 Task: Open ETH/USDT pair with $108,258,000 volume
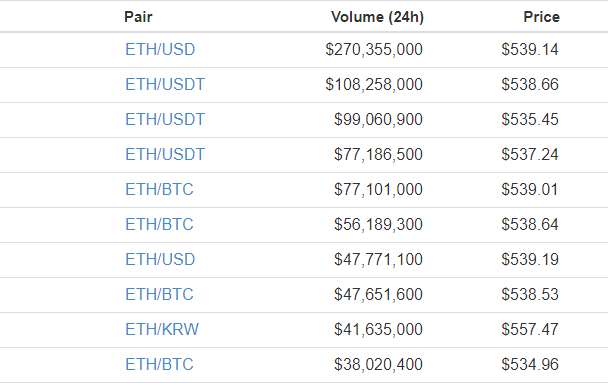click(x=165, y=85)
